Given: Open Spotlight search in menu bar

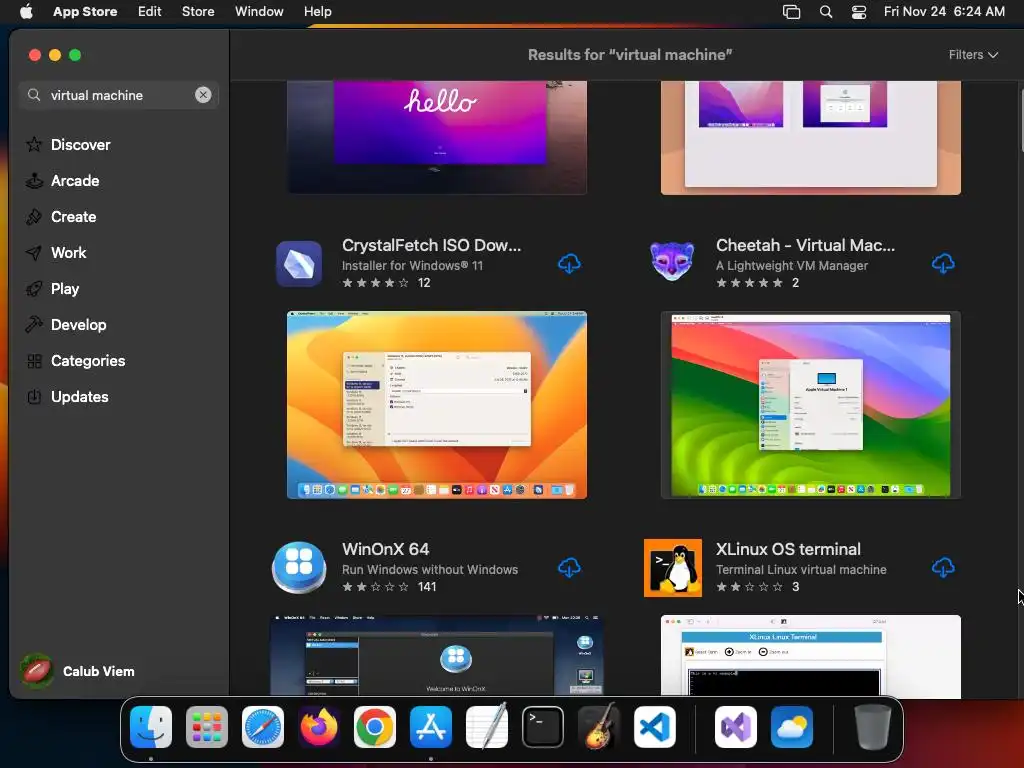Looking at the screenshot, I should click(825, 11).
